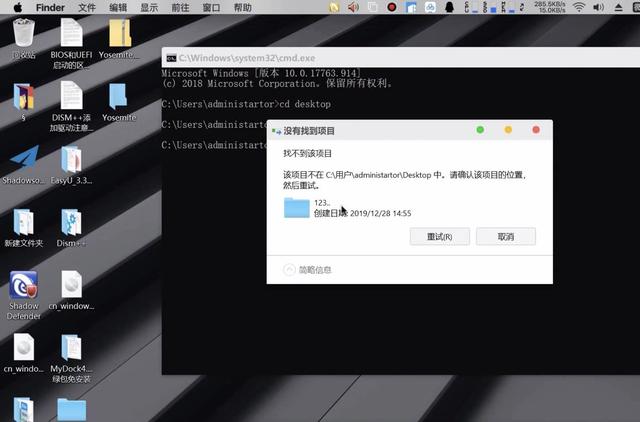Screen dimensions: 640x422
Task: Open the Finder menu
Action: 50,7
